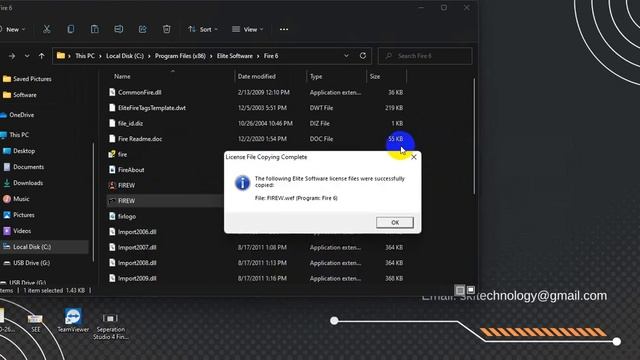This screenshot has height=360, width=640.
Task: Click the Share icon in Explorer toolbar
Action: [142, 29]
